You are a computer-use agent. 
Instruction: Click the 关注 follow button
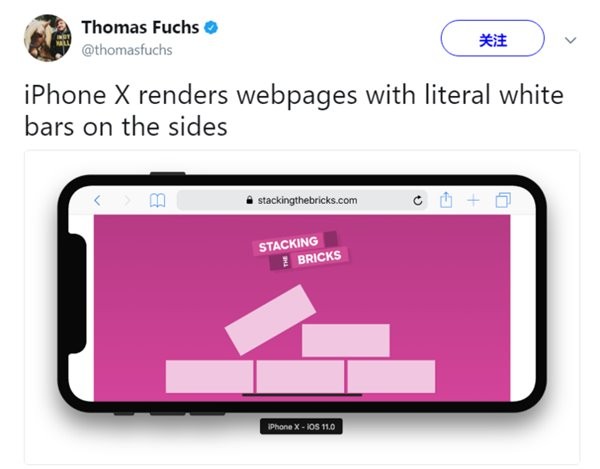[x=492, y=39]
